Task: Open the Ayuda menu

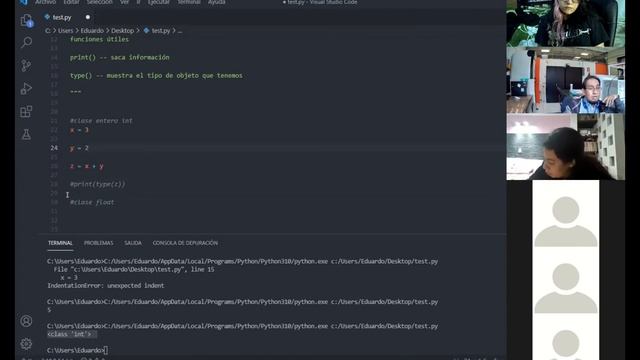Action: coord(216,2)
